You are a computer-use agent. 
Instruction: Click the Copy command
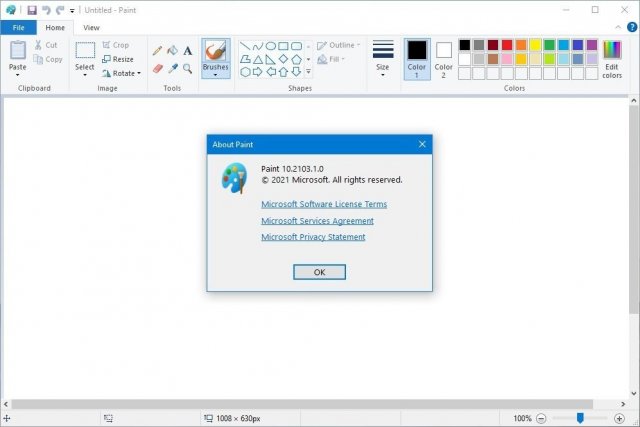point(48,59)
